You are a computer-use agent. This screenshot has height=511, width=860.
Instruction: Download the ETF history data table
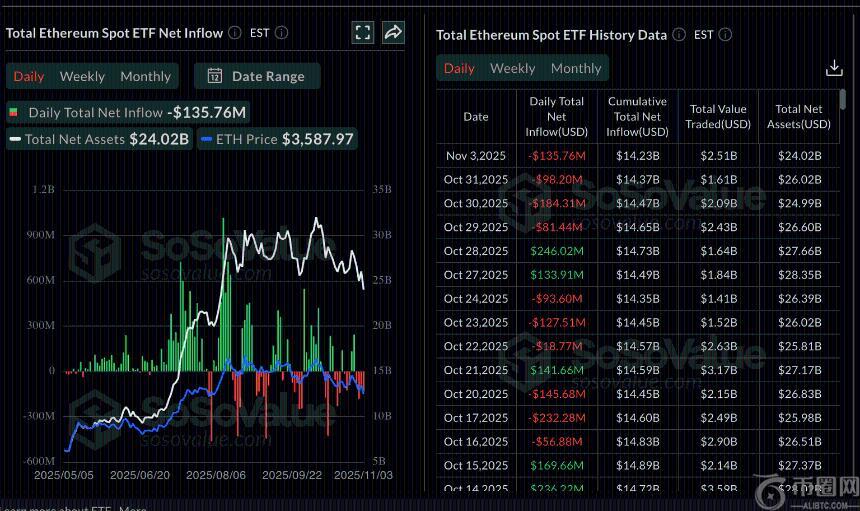834,68
